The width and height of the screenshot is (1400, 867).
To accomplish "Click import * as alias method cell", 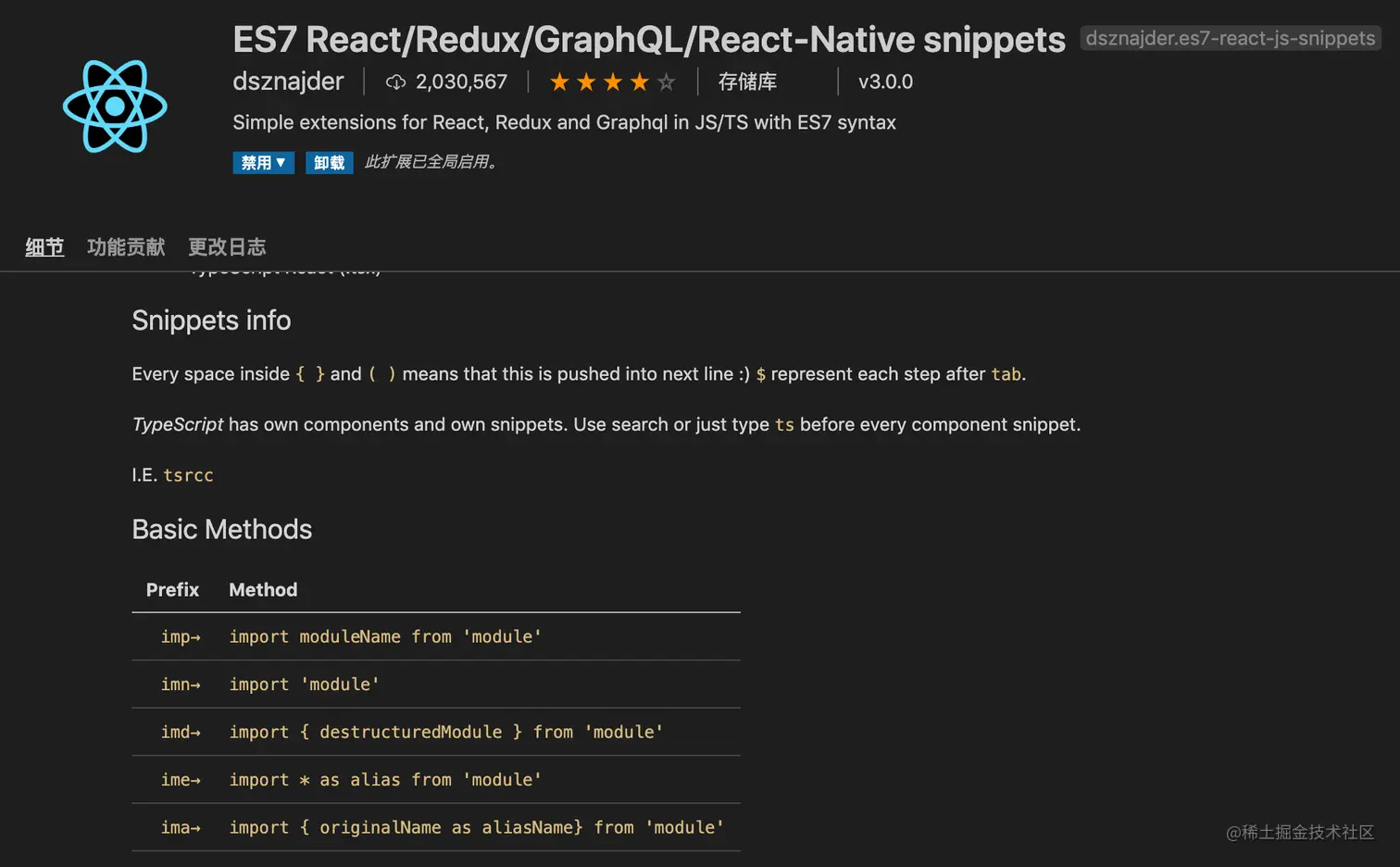I will [x=385, y=780].
